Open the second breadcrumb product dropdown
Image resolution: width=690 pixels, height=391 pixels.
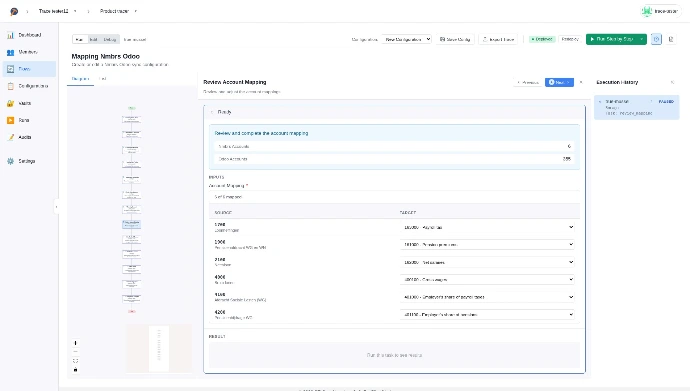tap(136, 11)
